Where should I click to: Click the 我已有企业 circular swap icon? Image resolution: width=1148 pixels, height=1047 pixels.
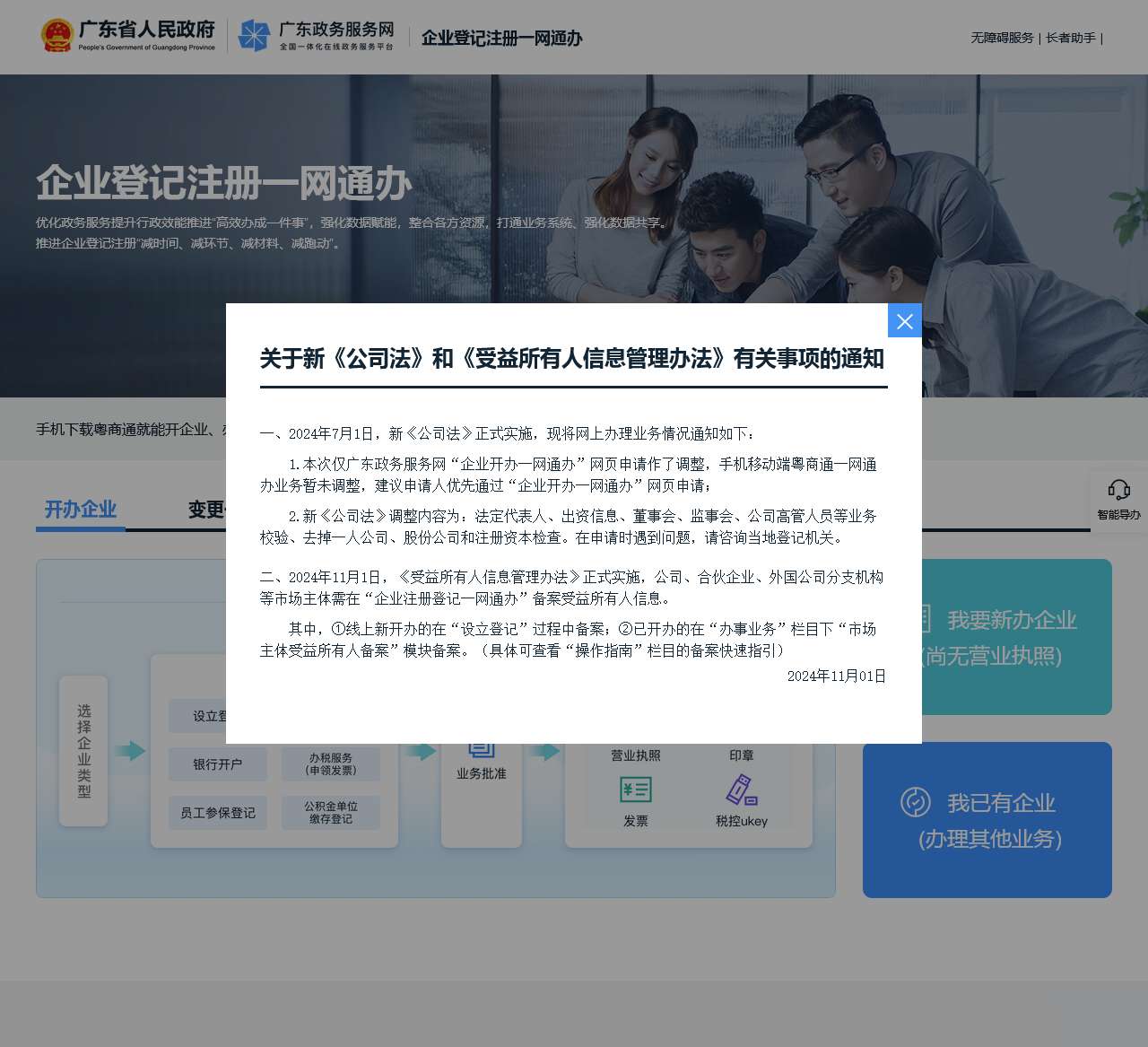pyautogui.click(x=916, y=802)
